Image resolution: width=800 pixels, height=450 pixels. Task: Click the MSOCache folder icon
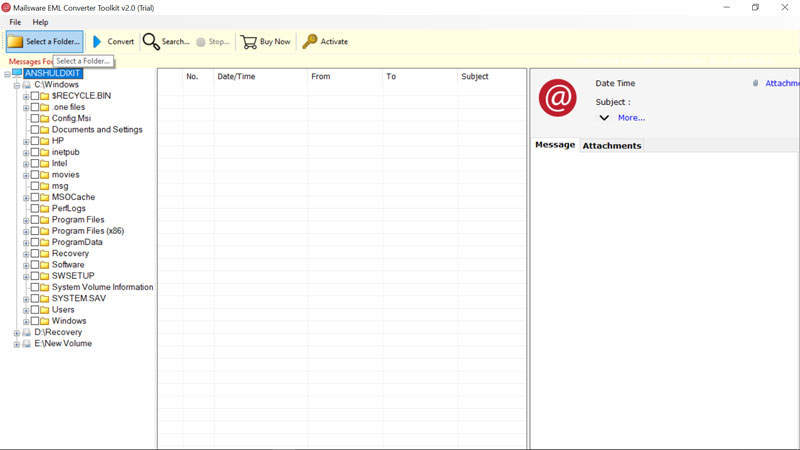(44, 197)
